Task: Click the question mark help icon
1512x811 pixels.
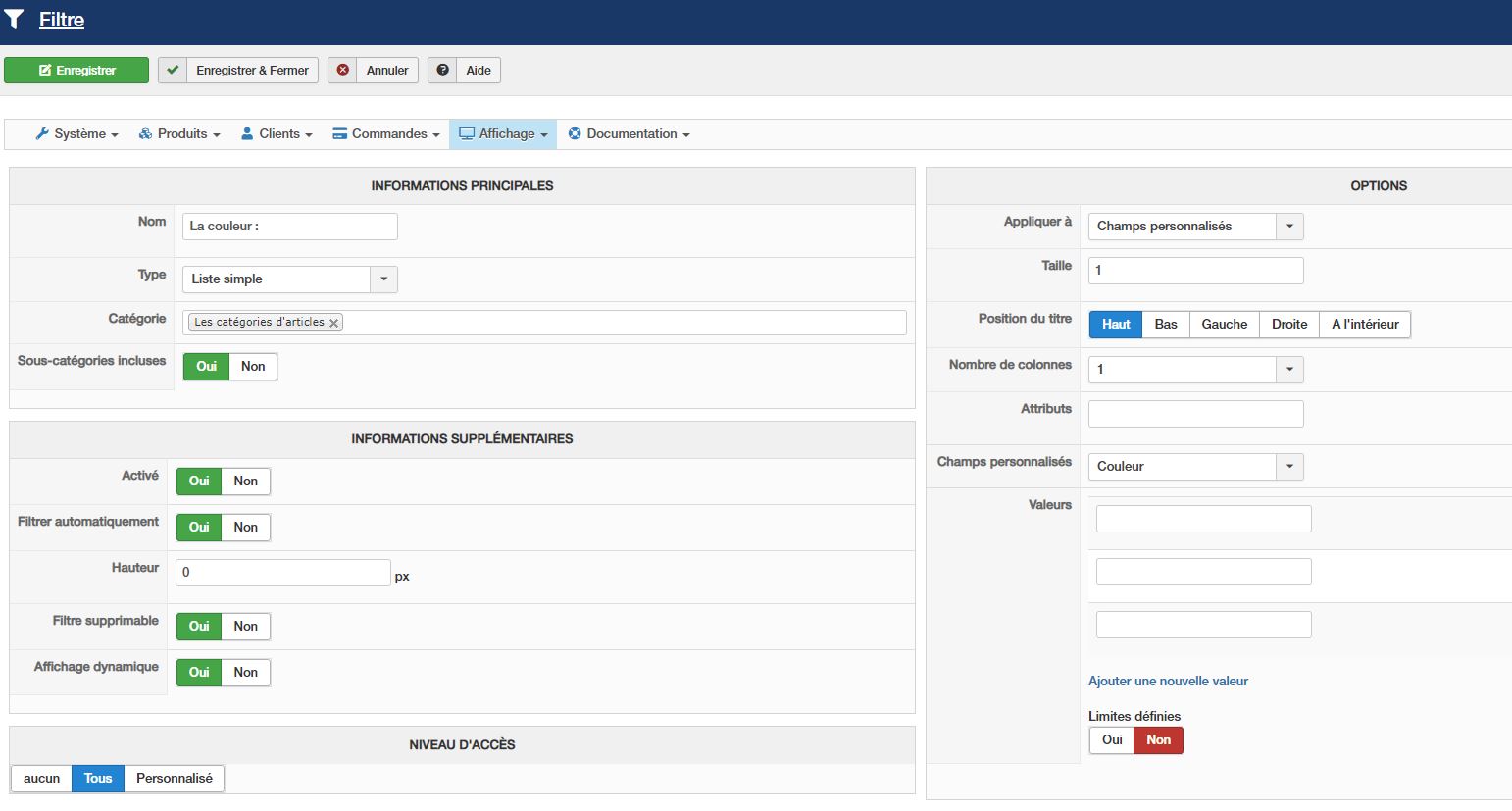Action: point(442,71)
